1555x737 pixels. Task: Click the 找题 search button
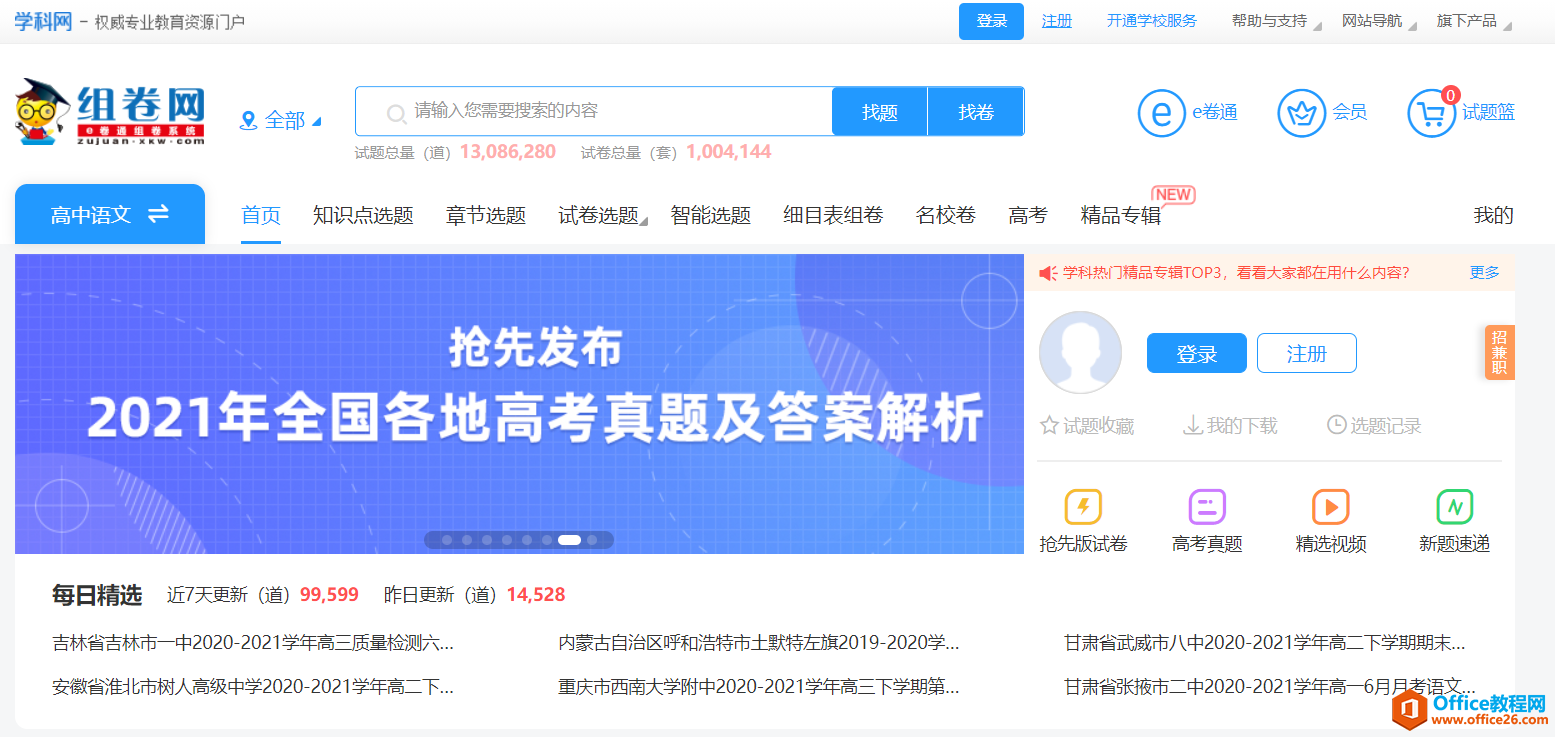coord(880,111)
